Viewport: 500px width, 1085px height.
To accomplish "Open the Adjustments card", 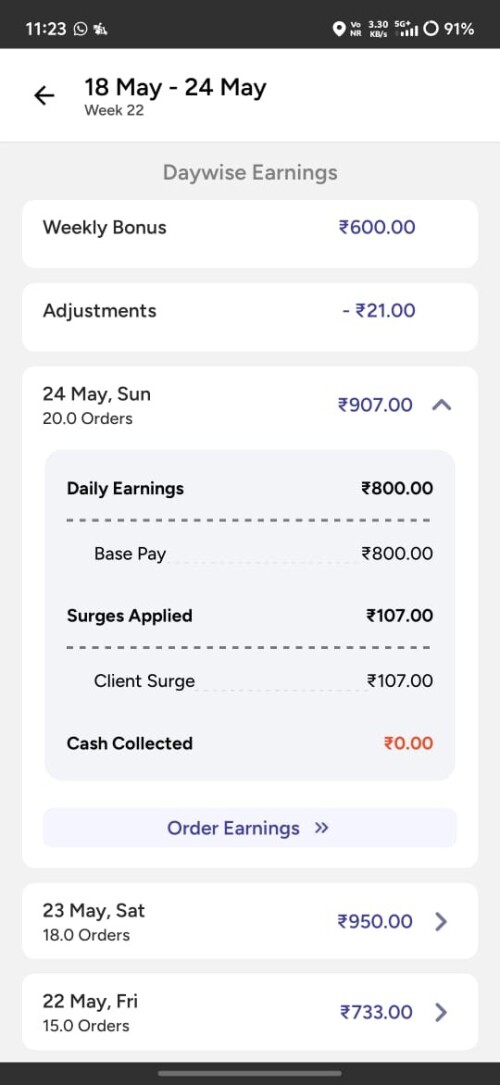I will [250, 317].
